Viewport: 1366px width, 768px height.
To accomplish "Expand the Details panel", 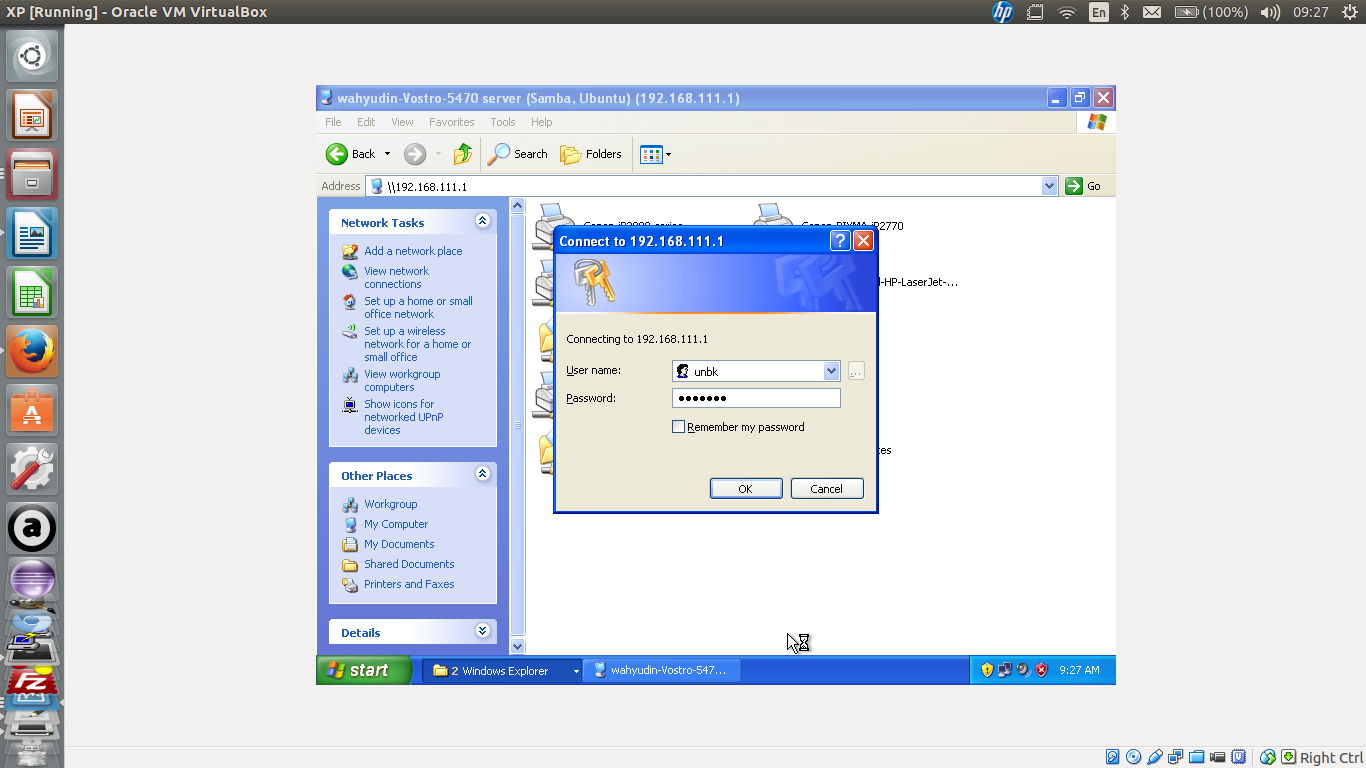I will tap(483, 631).
